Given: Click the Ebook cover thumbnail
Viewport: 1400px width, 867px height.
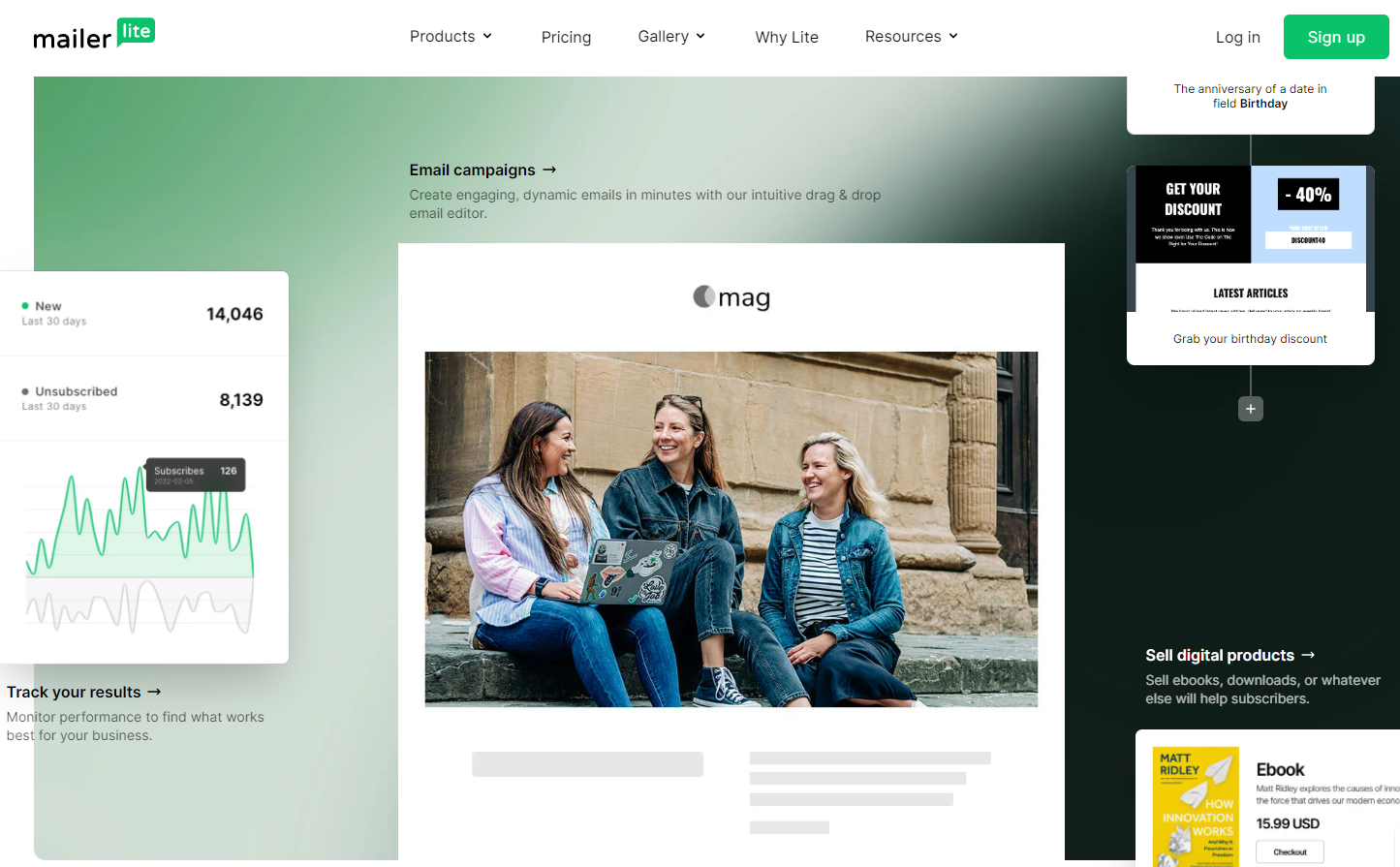Looking at the screenshot, I should [x=1196, y=806].
